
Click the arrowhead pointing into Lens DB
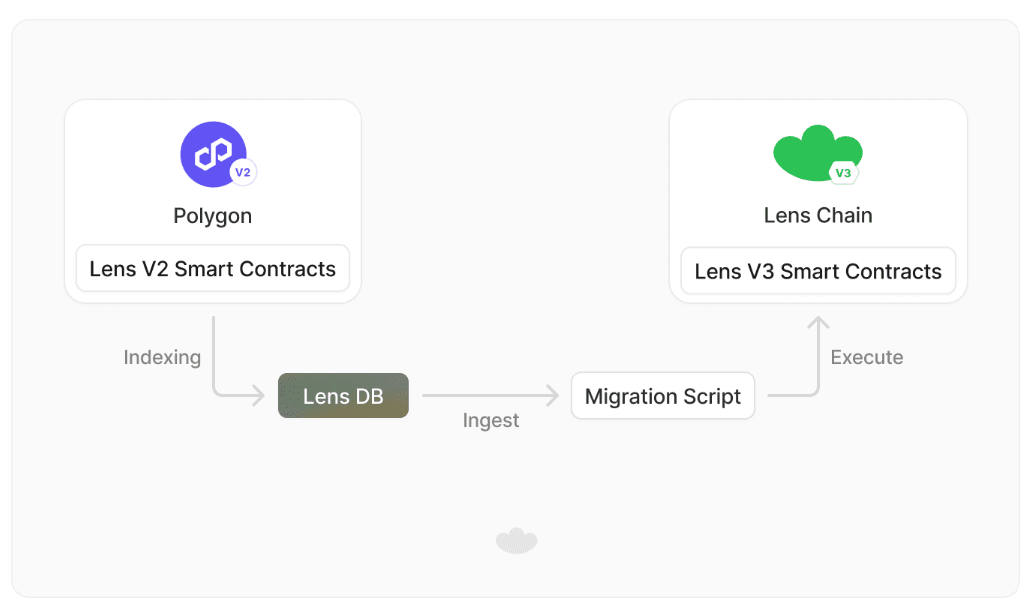(258, 395)
